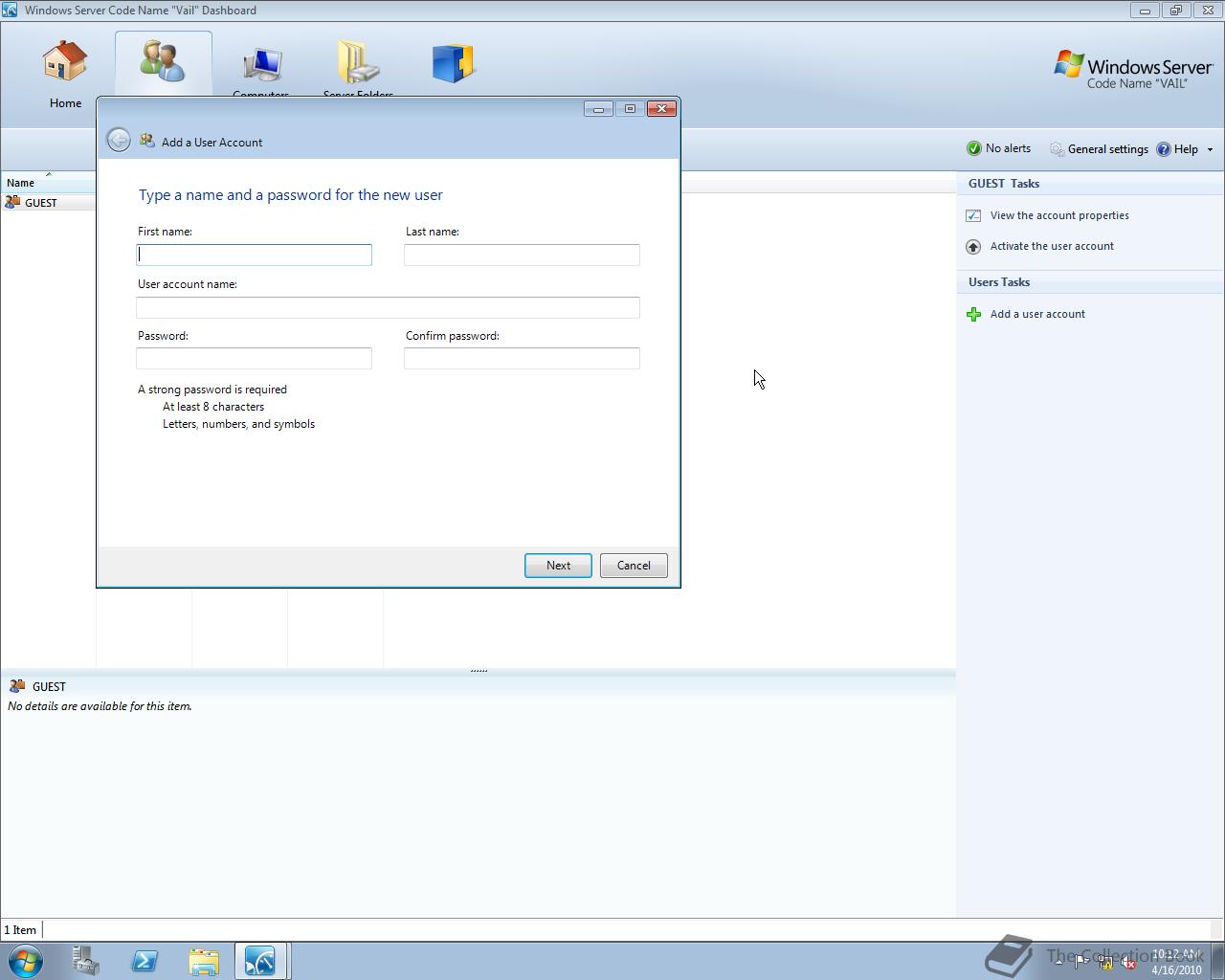Open the Home tab in Dashboard

[65, 74]
